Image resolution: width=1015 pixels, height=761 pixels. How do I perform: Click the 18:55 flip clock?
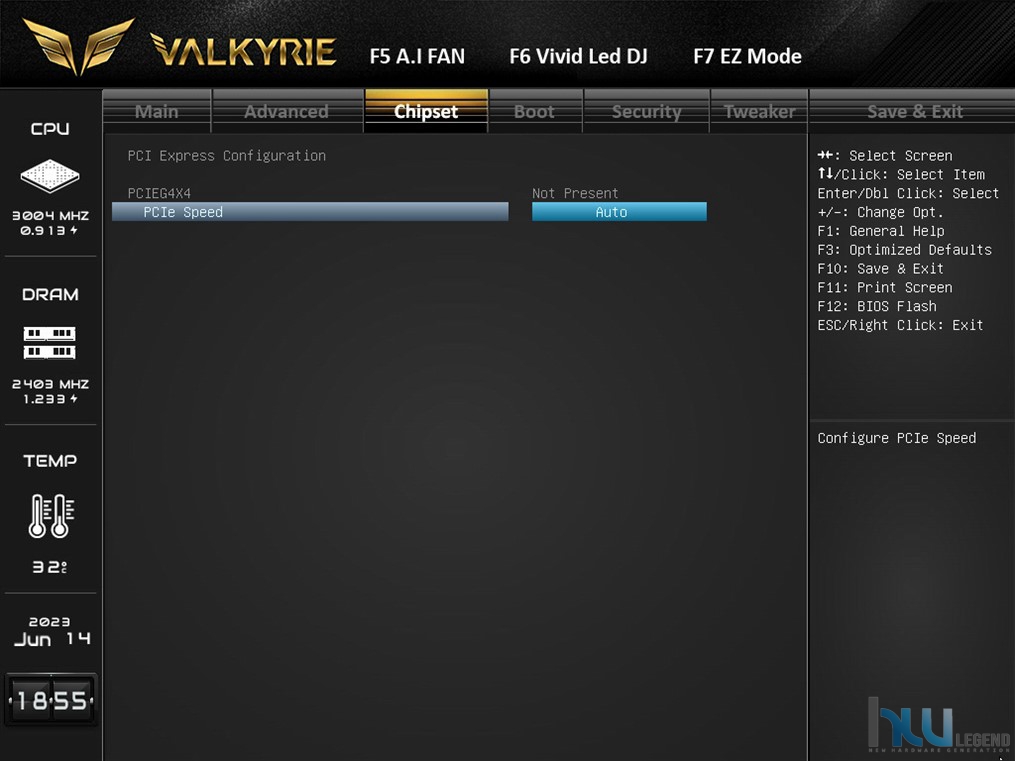(x=51, y=700)
